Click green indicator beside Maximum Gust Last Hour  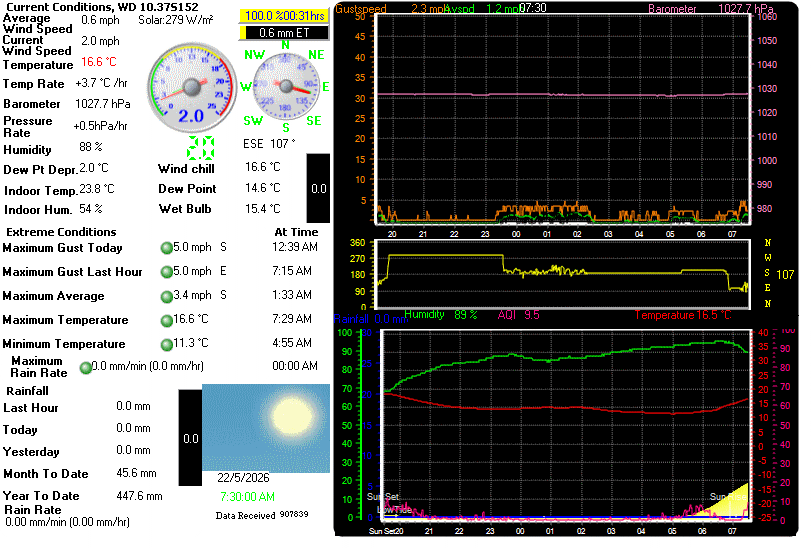point(166,272)
